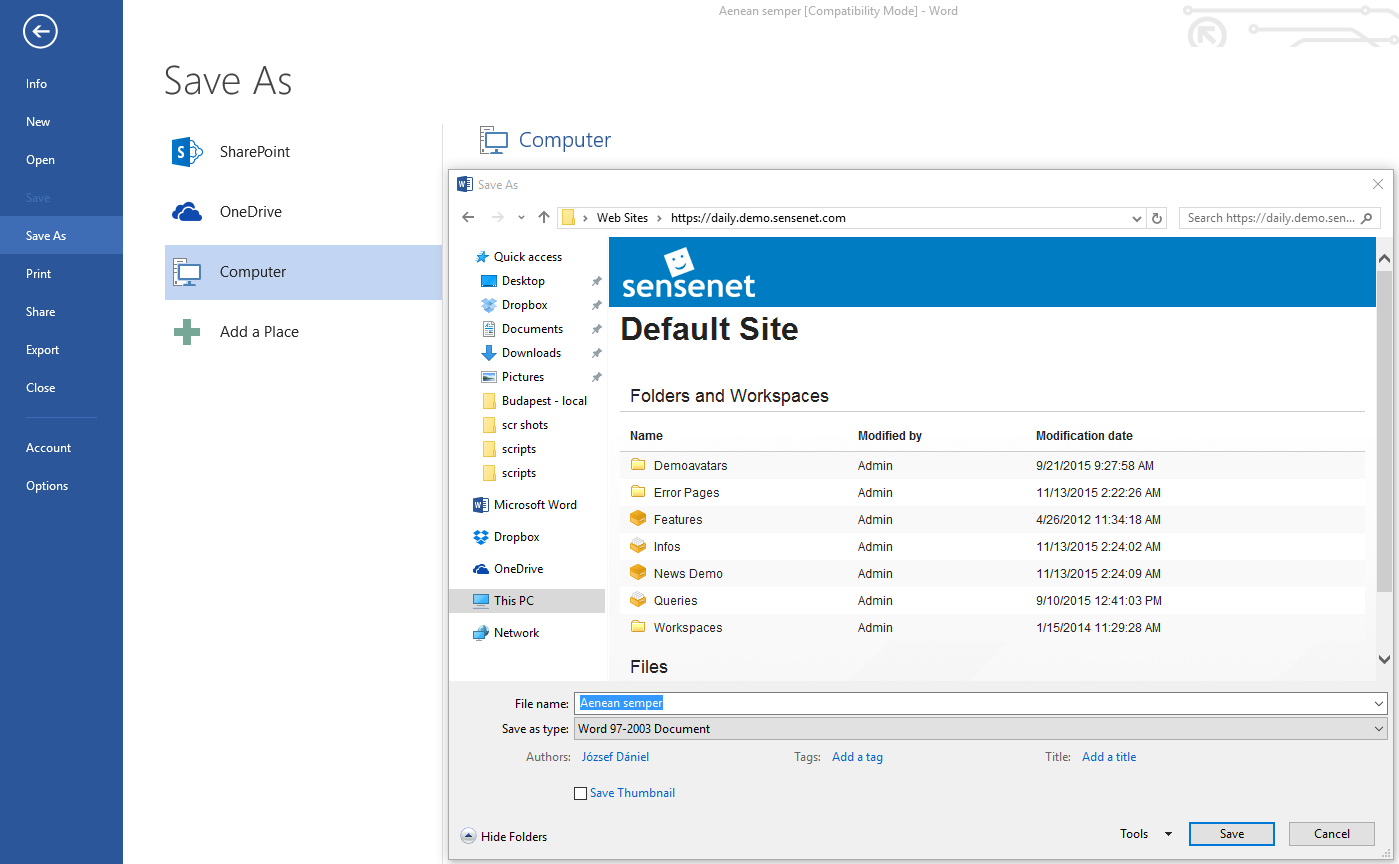Select the OneDrive cloud icon under Save As
This screenshot has height=864, width=1399.
tap(187, 212)
